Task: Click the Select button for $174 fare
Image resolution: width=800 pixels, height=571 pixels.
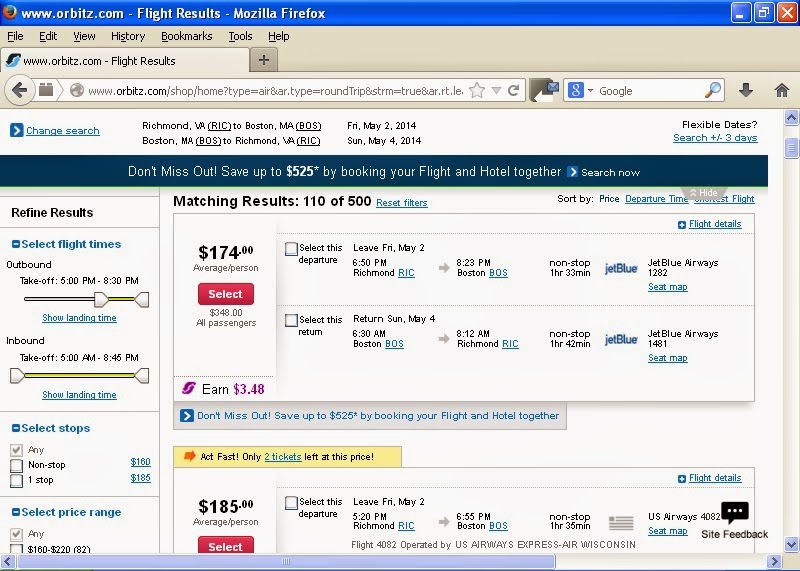Action: (226, 294)
